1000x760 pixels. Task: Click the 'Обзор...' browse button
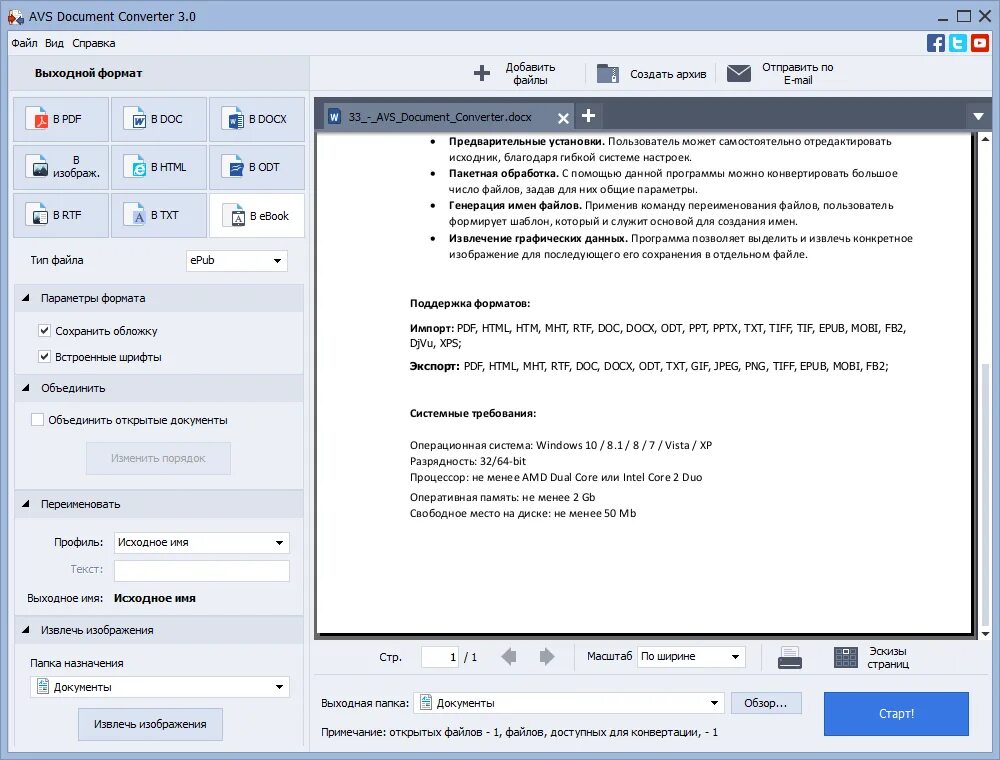[x=766, y=703]
